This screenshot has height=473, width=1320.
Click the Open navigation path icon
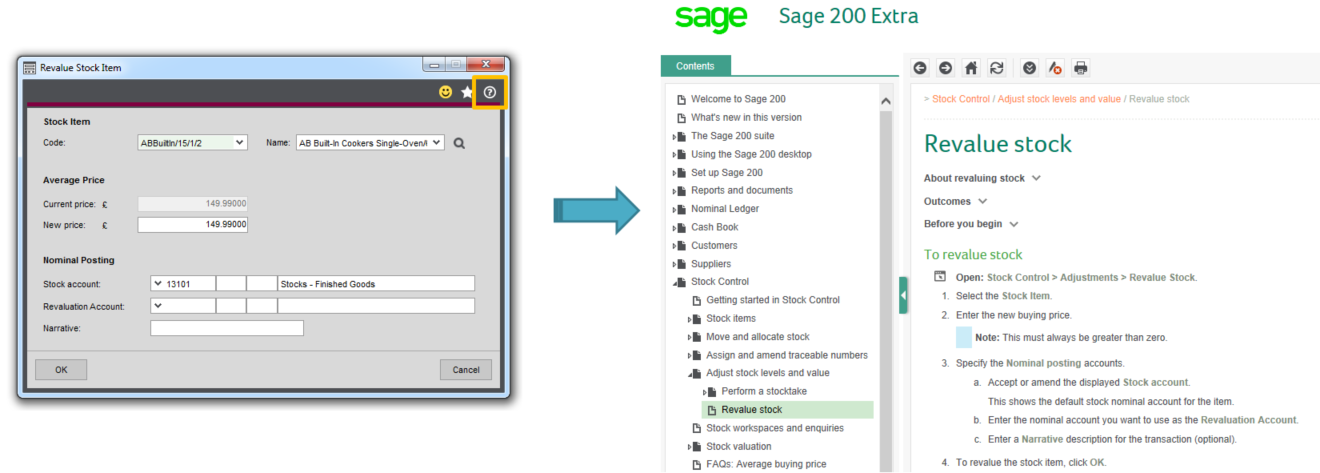(x=940, y=277)
